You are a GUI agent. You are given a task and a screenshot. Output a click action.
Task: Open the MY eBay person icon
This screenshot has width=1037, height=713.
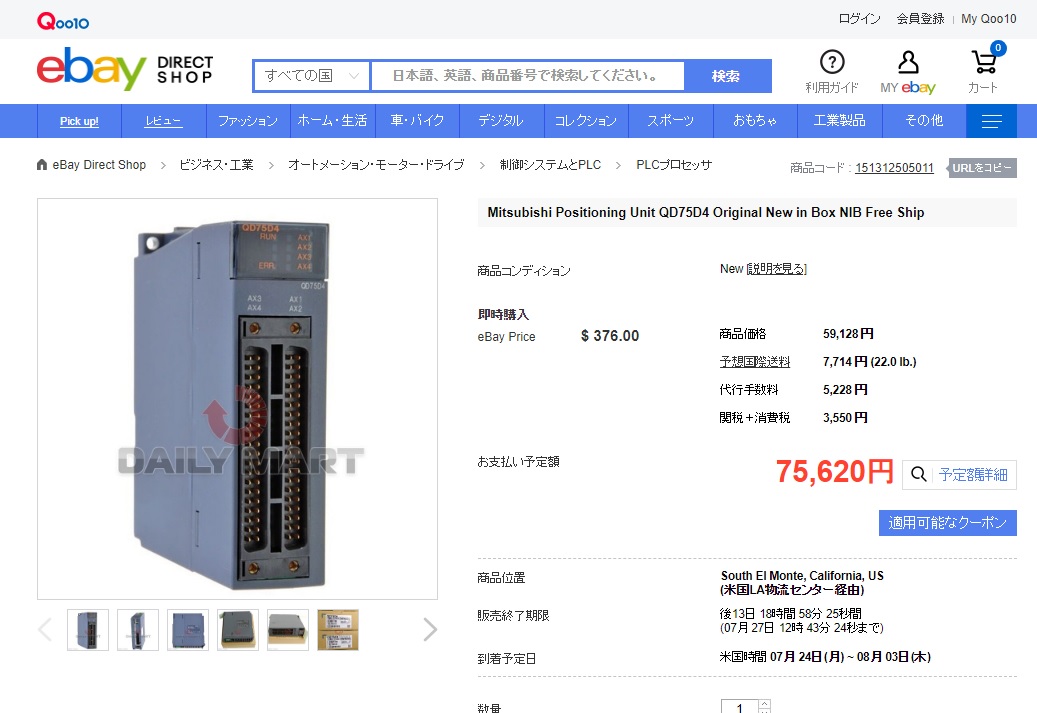pos(908,62)
